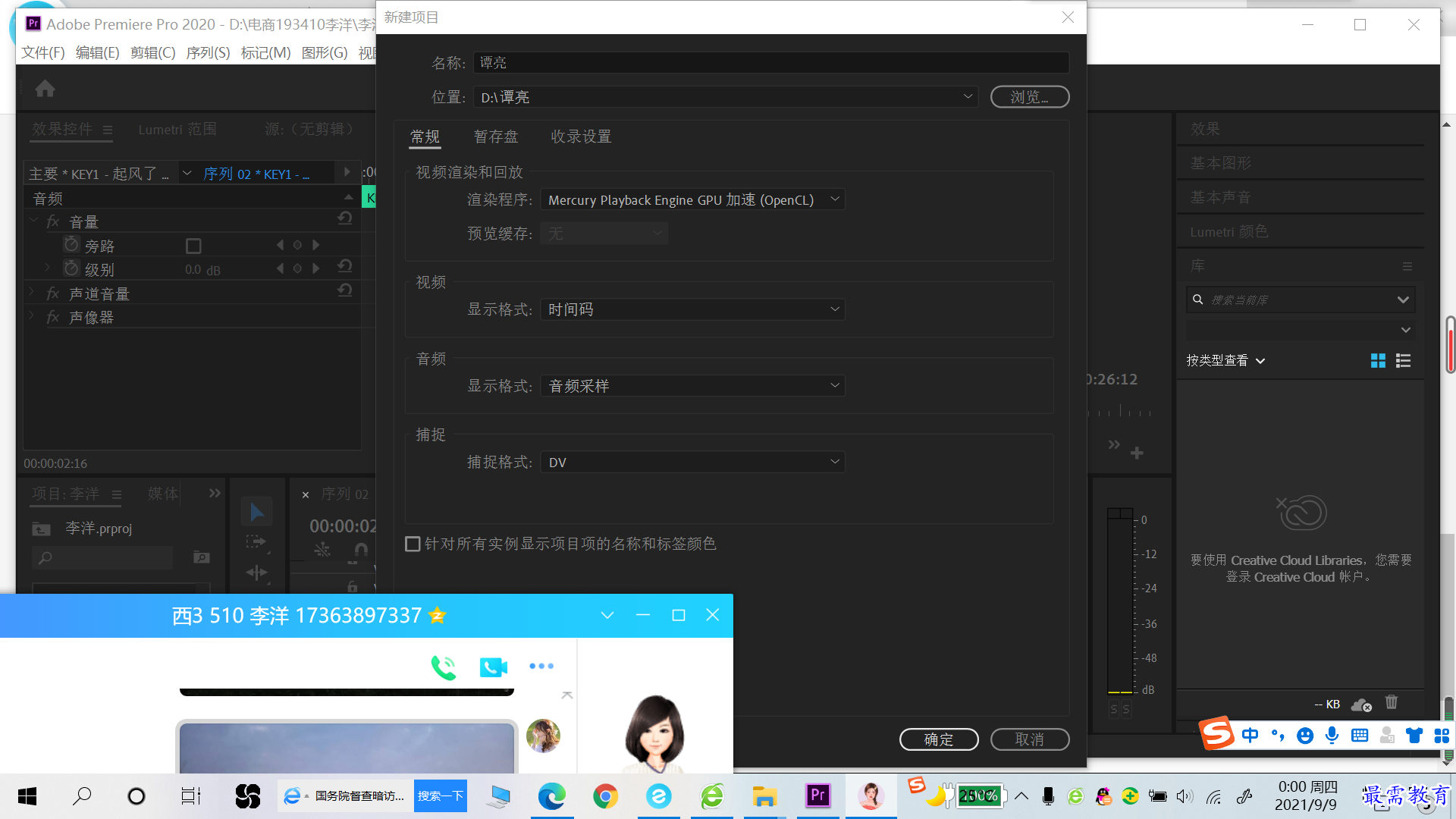The image size is (1456, 819).
Task: Click the 搜索当前库 search field
Action: (1300, 300)
